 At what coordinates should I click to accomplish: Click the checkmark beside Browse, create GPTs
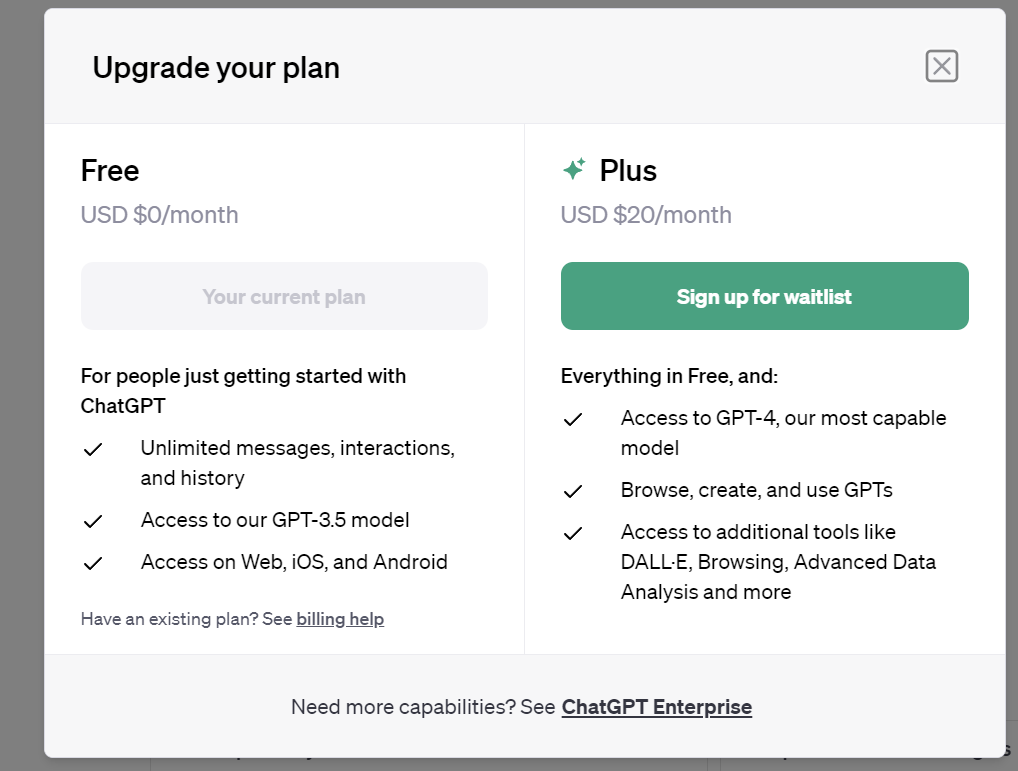coord(573,491)
